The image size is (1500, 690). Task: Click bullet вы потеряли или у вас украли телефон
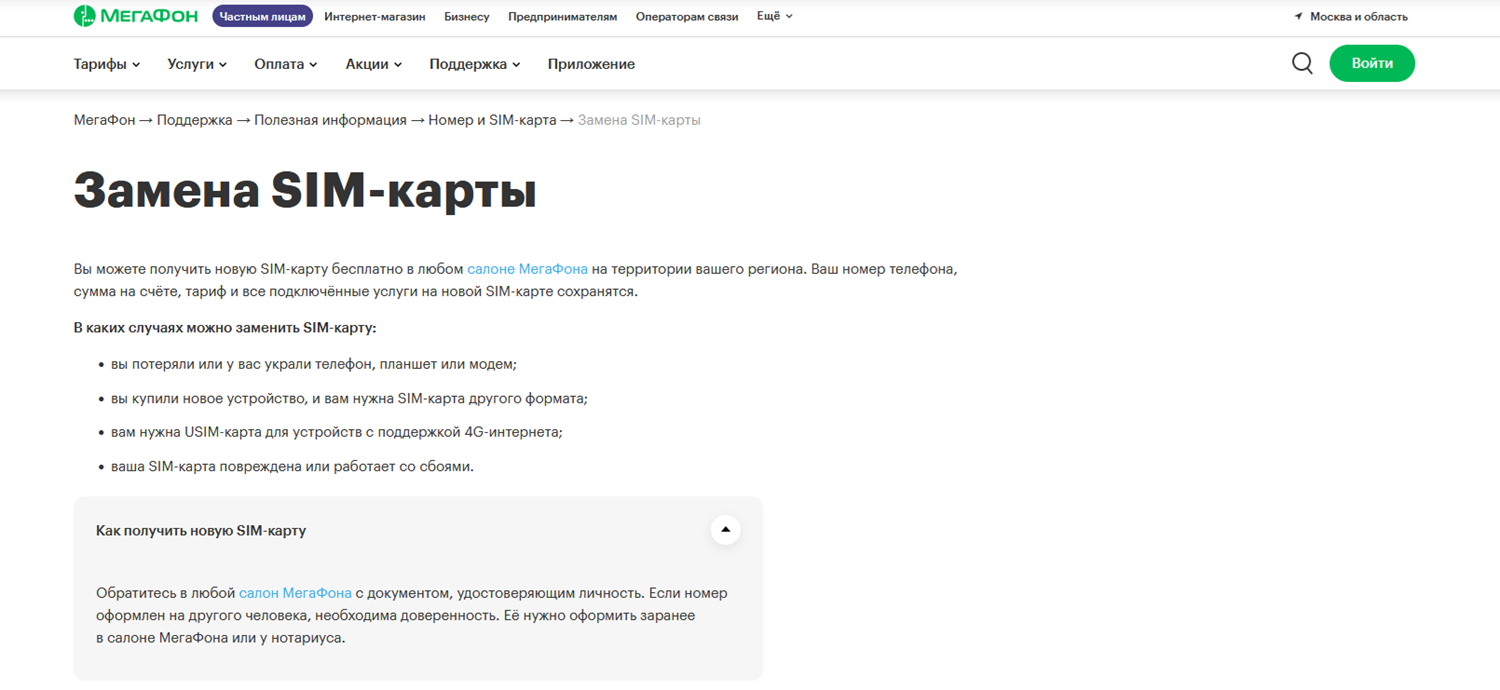point(314,364)
